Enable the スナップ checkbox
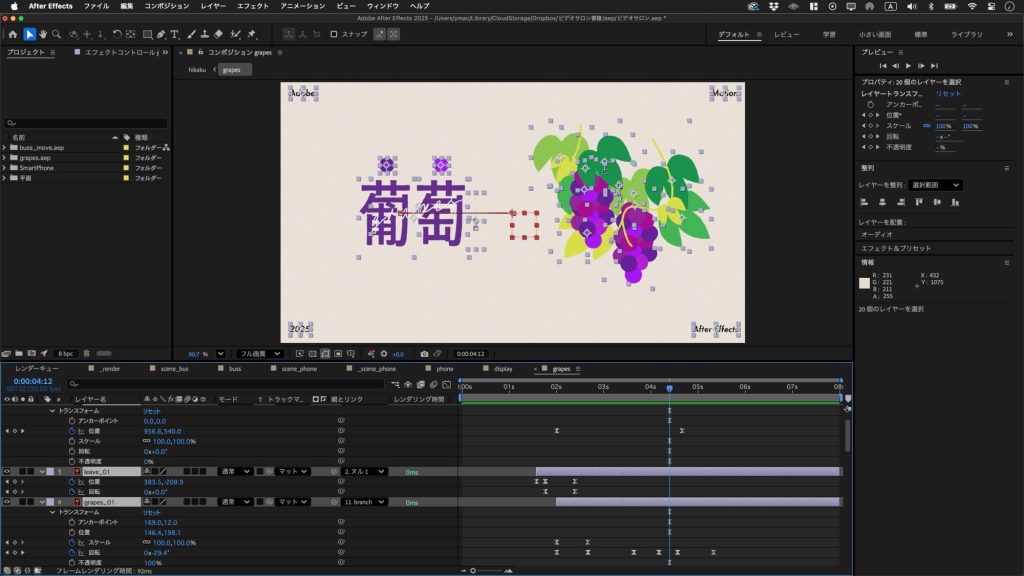 334,34
